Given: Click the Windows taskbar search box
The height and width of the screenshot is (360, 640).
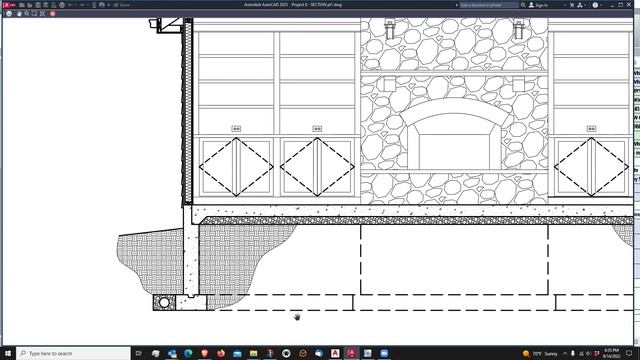Looking at the screenshot, I should click(x=73, y=353).
